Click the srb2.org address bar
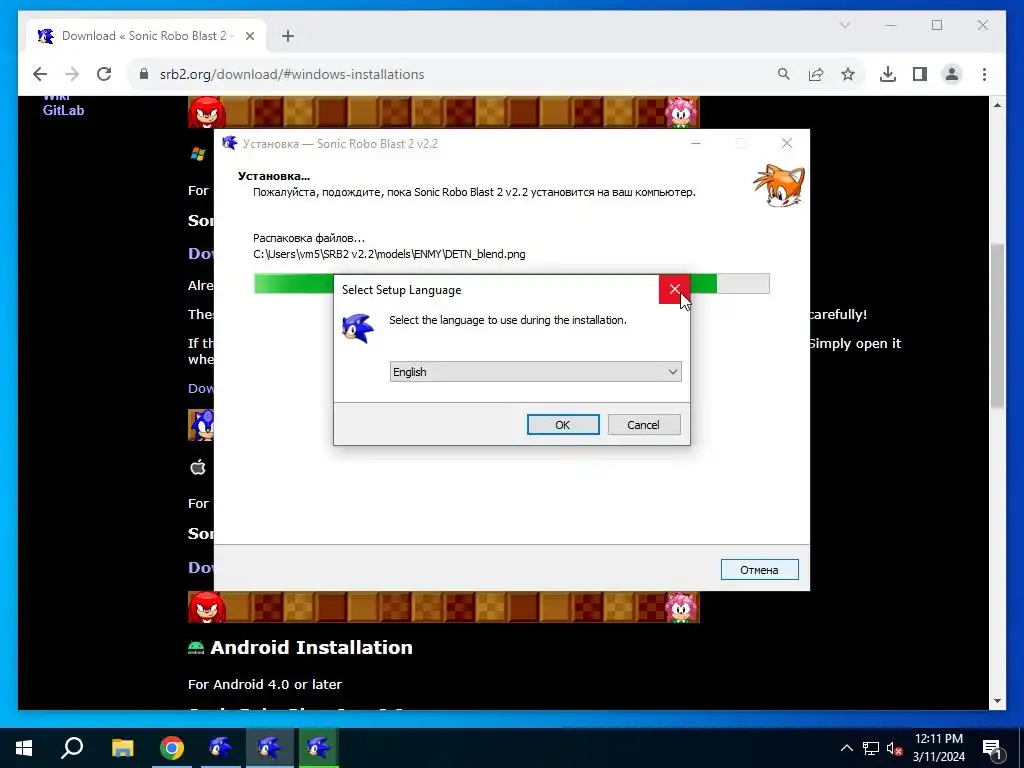 coord(457,74)
